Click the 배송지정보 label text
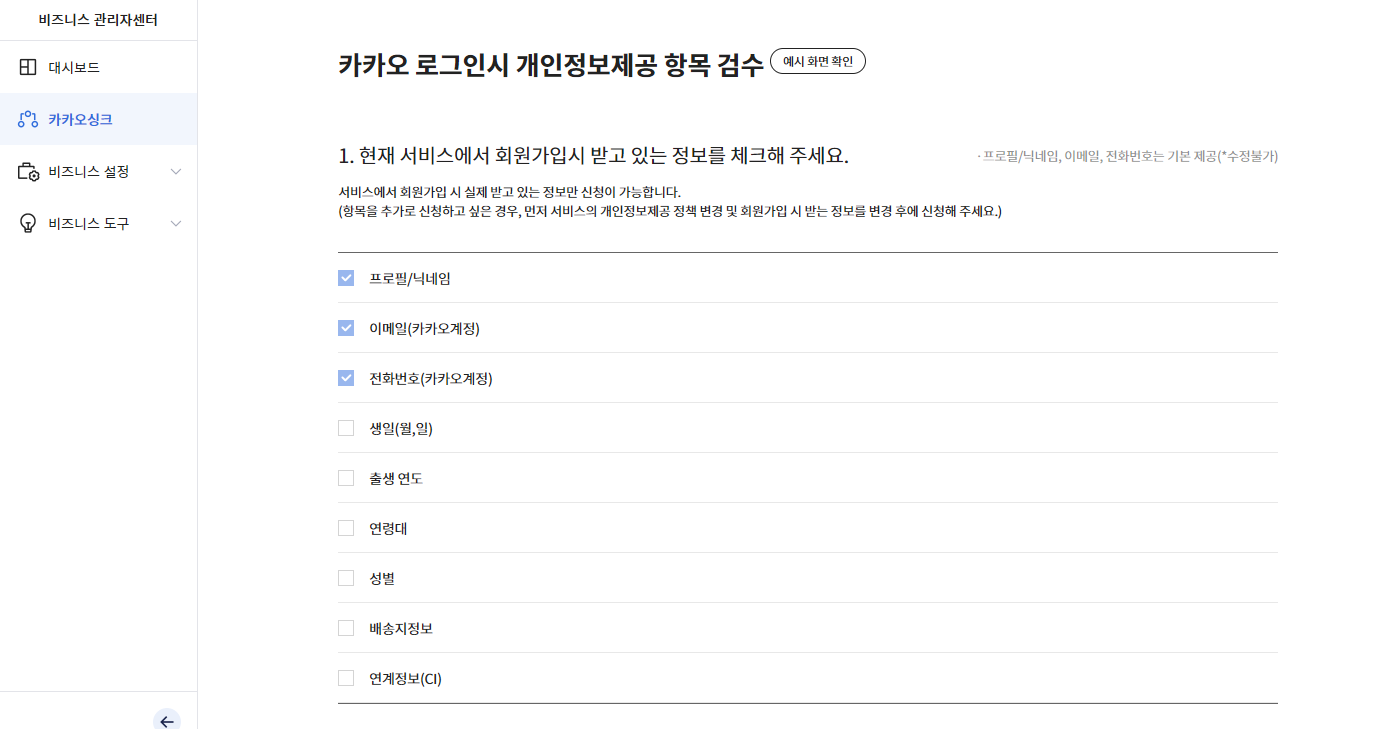The width and height of the screenshot is (1379, 729). 401,628
